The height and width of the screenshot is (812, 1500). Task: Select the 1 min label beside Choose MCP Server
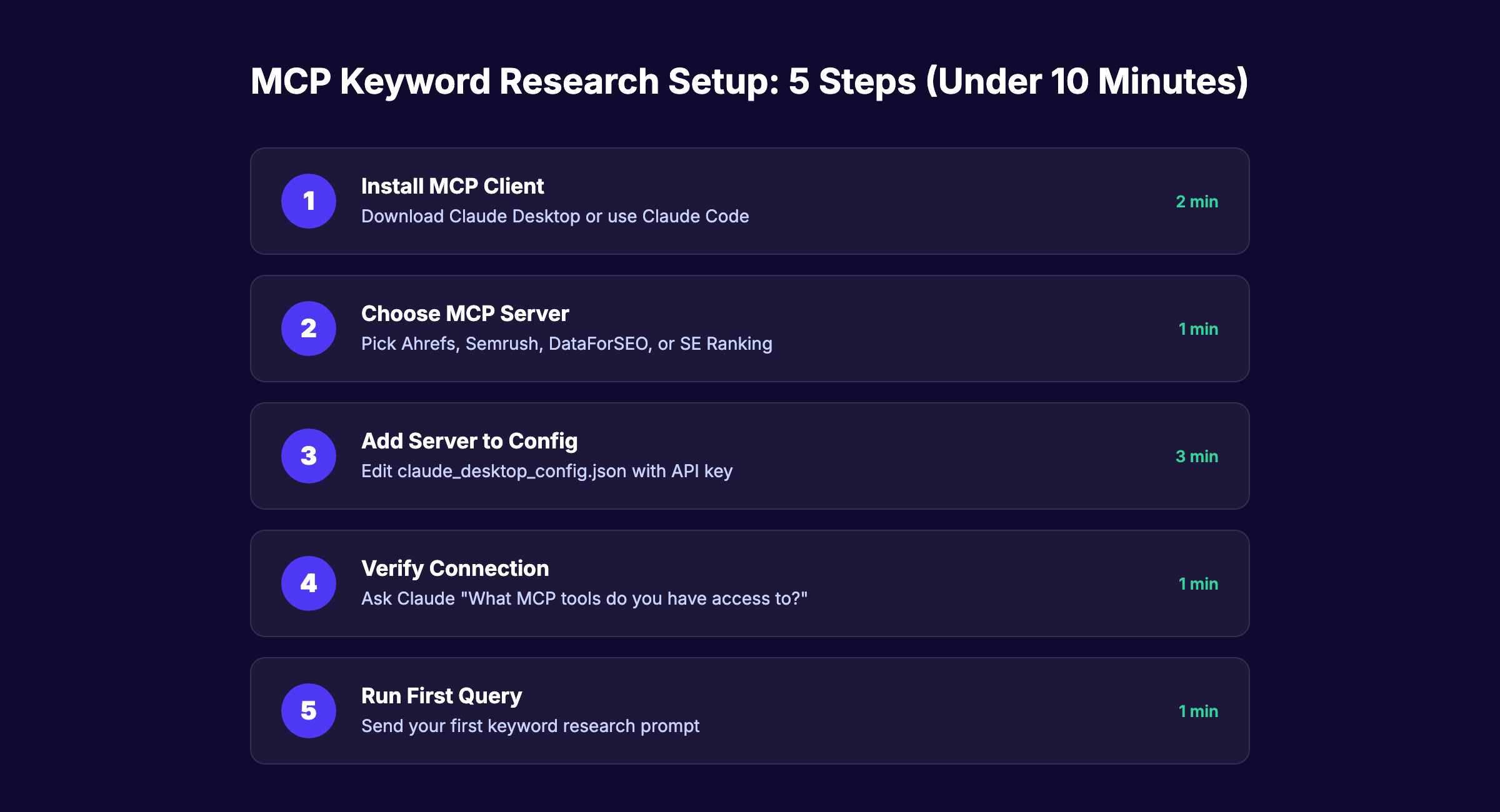1197,328
